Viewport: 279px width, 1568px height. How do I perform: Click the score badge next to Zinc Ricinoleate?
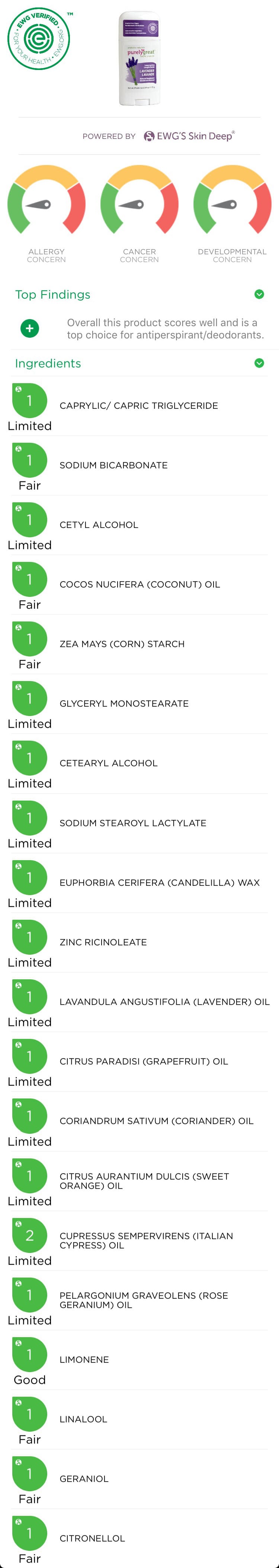pos(30,937)
